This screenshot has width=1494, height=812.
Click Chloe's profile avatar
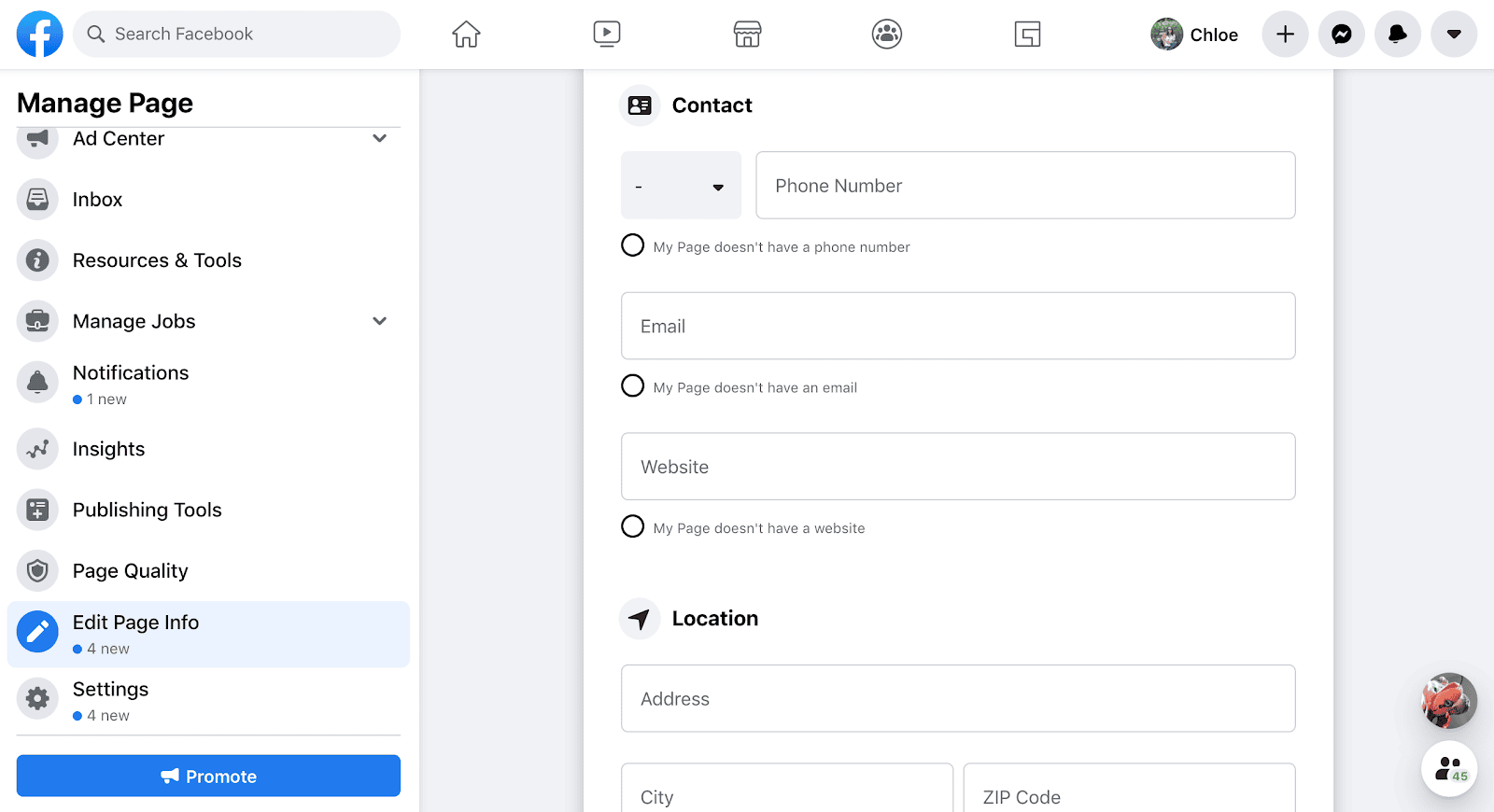pyautogui.click(x=1166, y=35)
